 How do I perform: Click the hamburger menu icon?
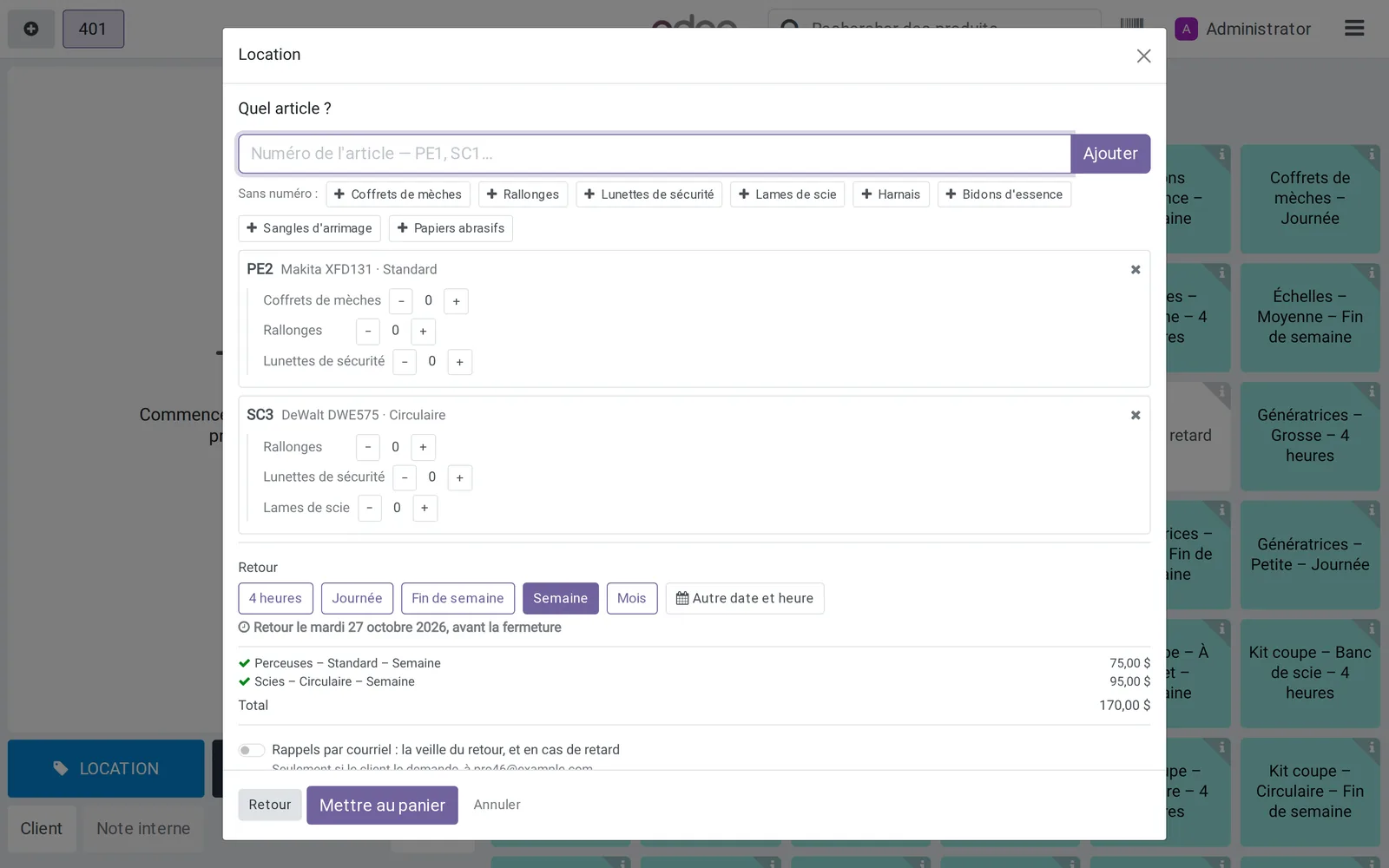[x=1354, y=29]
